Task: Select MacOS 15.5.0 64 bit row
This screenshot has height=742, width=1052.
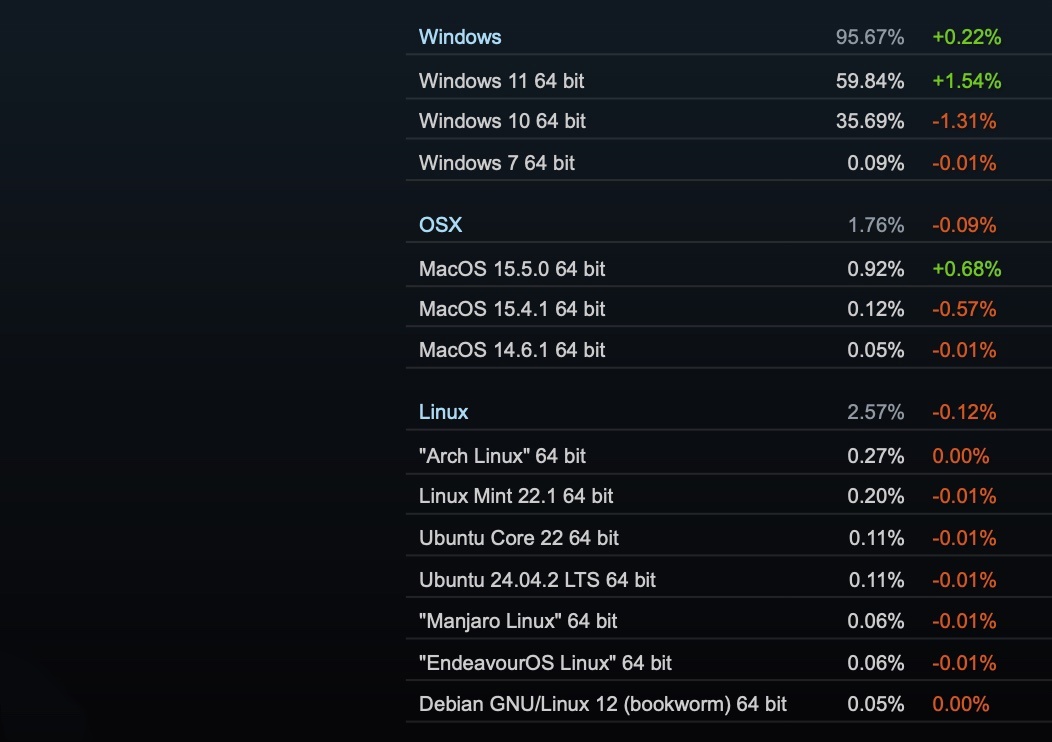Action: pos(512,269)
